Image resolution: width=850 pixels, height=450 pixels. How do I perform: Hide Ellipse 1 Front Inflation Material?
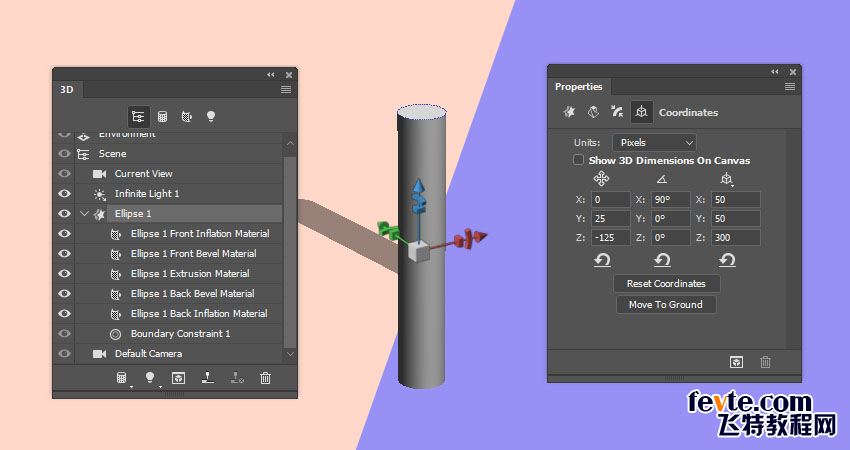[x=64, y=234]
